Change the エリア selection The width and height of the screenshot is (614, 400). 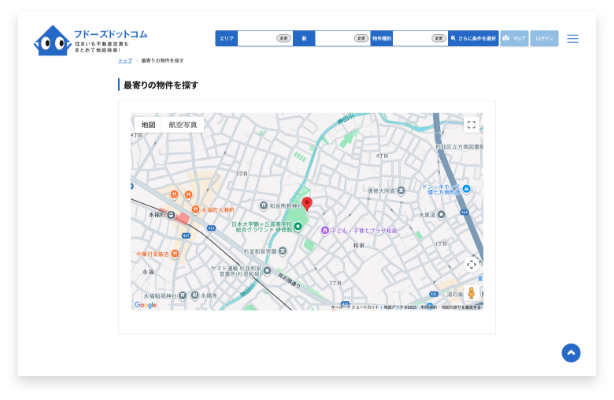(283, 39)
